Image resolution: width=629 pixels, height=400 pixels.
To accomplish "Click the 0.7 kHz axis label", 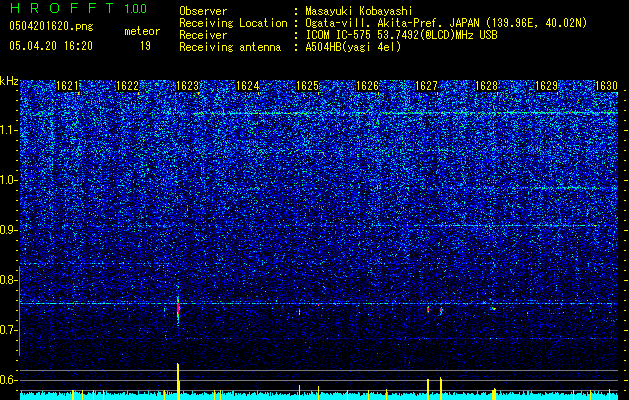I will (8, 330).
